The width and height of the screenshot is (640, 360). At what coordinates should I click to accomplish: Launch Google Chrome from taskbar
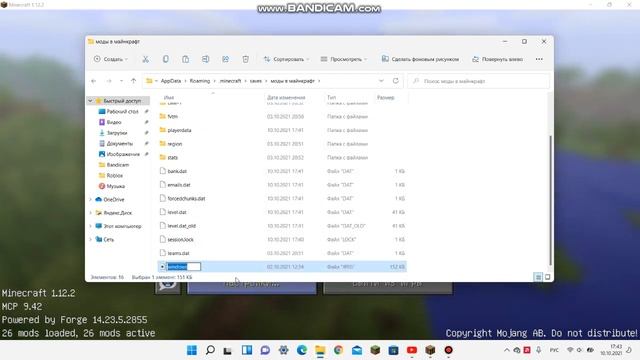point(338,350)
